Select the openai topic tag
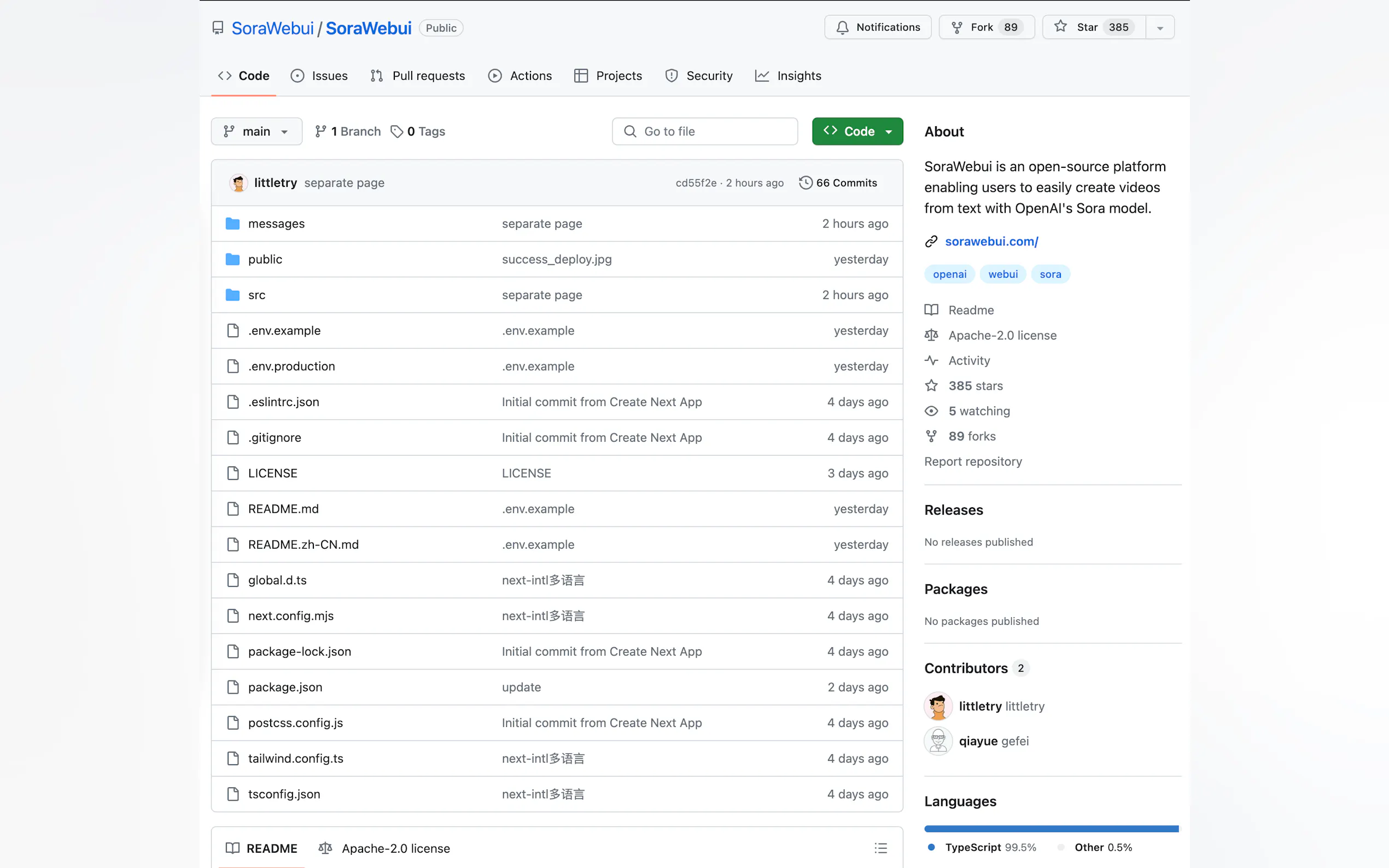Image resolution: width=1389 pixels, height=868 pixels. pyautogui.click(x=949, y=274)
